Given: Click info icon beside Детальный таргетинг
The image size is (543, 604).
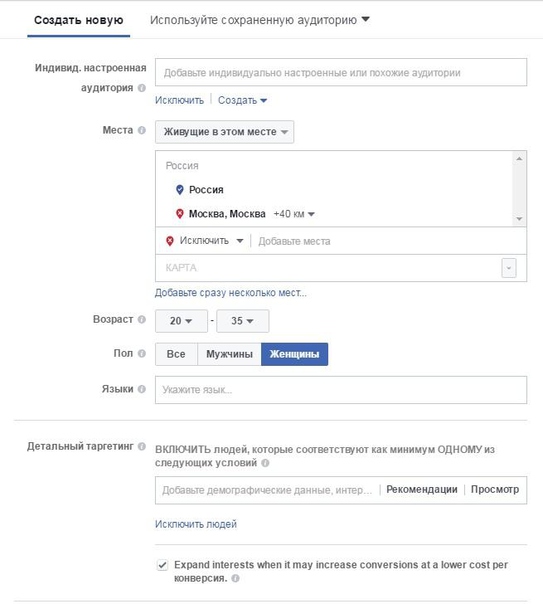Looking at the screenshot, I should pyautogui.click(x=142, y=446).
